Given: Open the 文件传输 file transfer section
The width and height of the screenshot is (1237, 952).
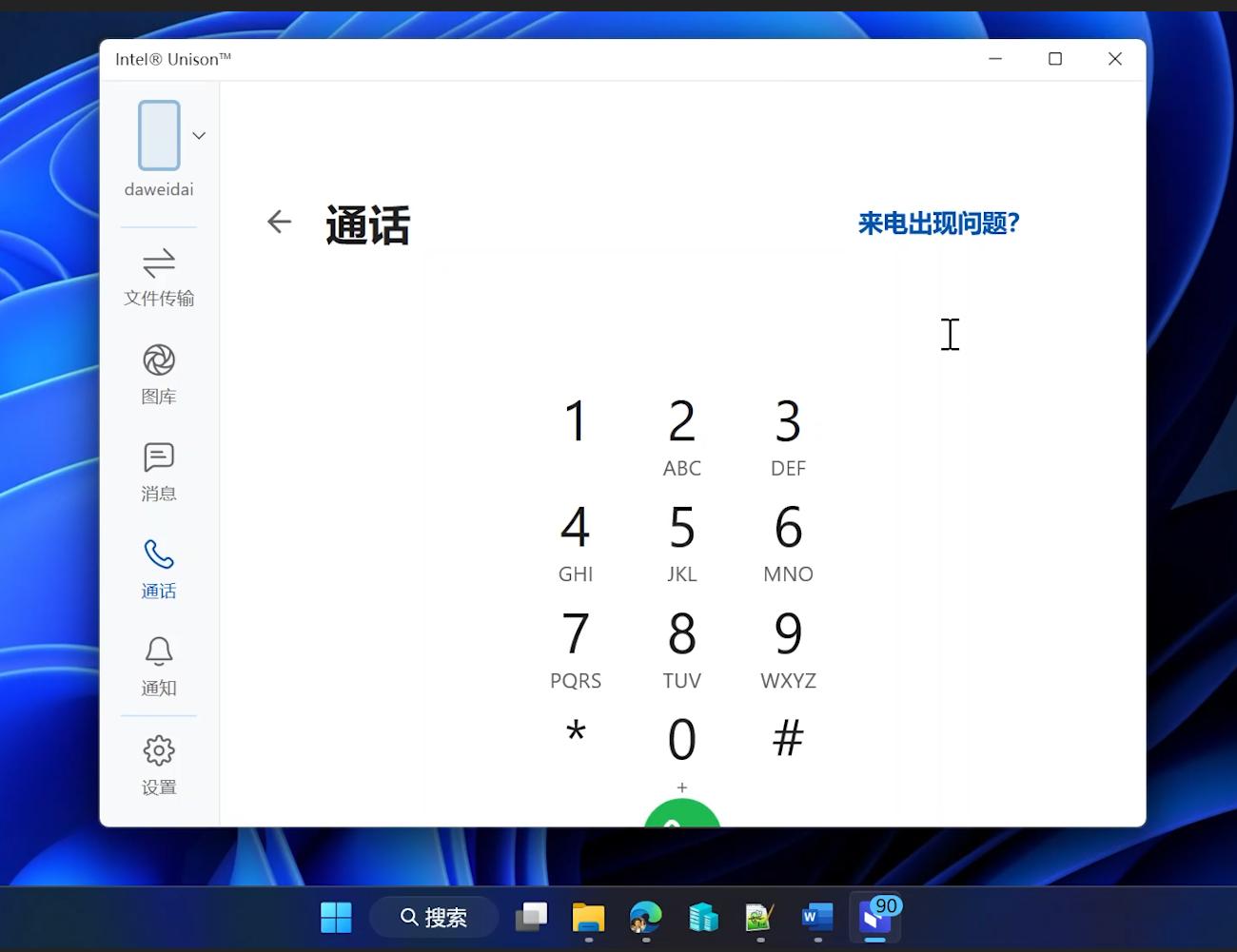Looking at the screenshot, I should coord(159,277).
